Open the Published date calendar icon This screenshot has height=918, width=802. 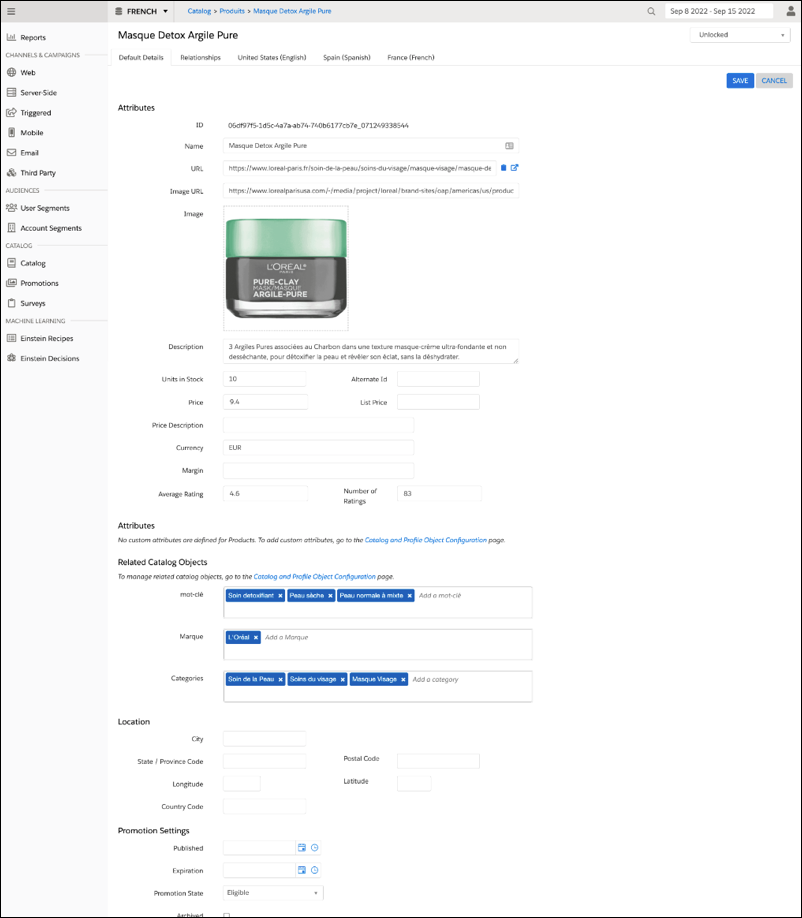[x=301, y=848]
